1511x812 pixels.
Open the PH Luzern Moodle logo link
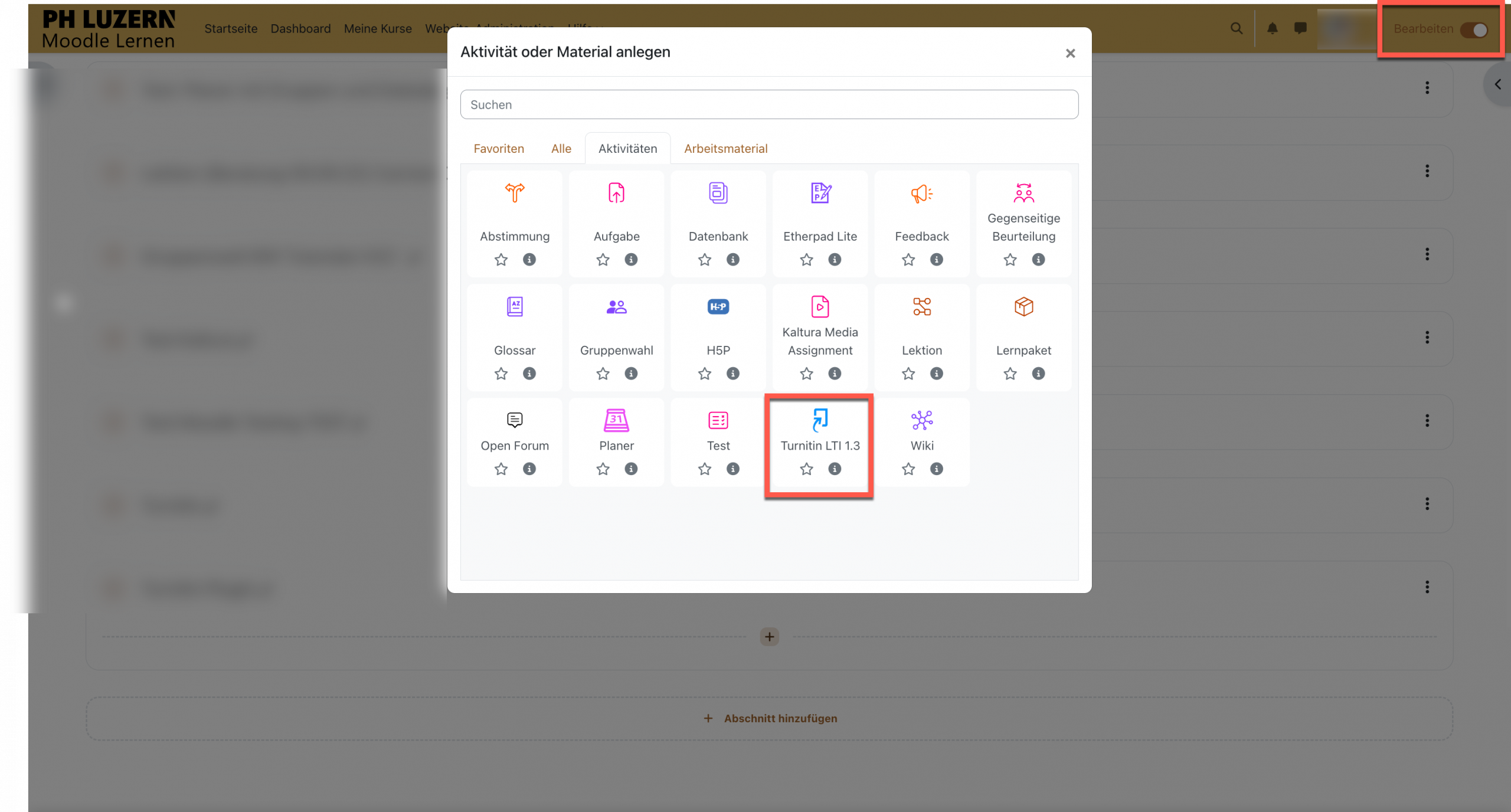click(x=109, y=28)
